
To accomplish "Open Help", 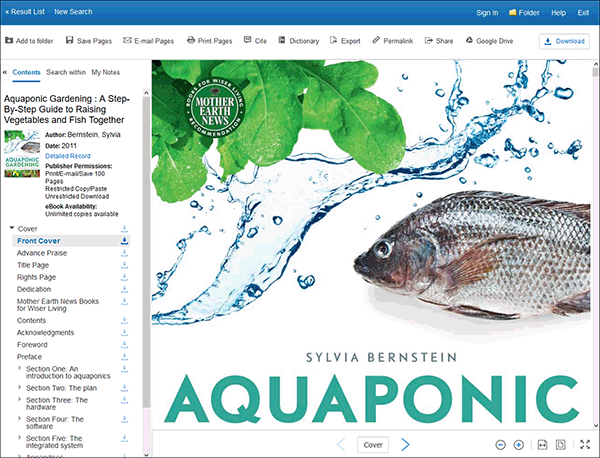I will click(558, 13).
